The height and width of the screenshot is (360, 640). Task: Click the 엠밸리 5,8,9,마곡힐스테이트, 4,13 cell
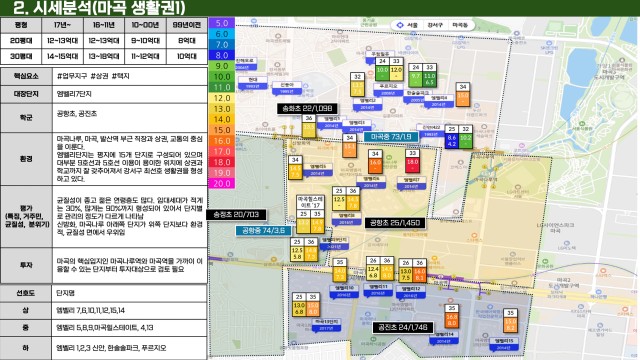pyautogui.click(x=130, y=328)
